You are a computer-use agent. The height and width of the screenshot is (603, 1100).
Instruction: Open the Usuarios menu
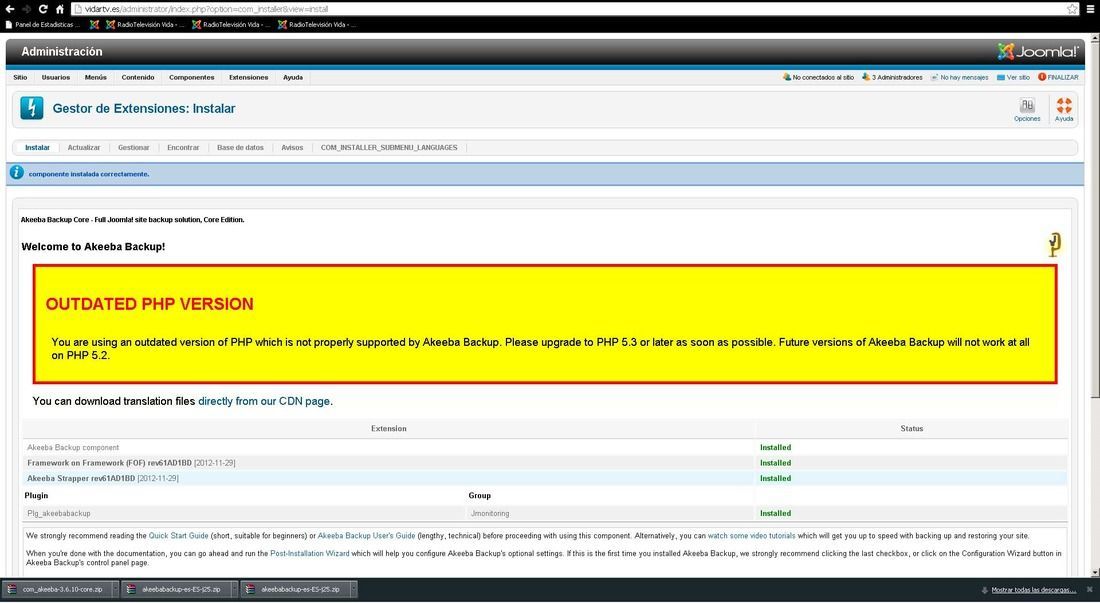(x=55, y=77)
